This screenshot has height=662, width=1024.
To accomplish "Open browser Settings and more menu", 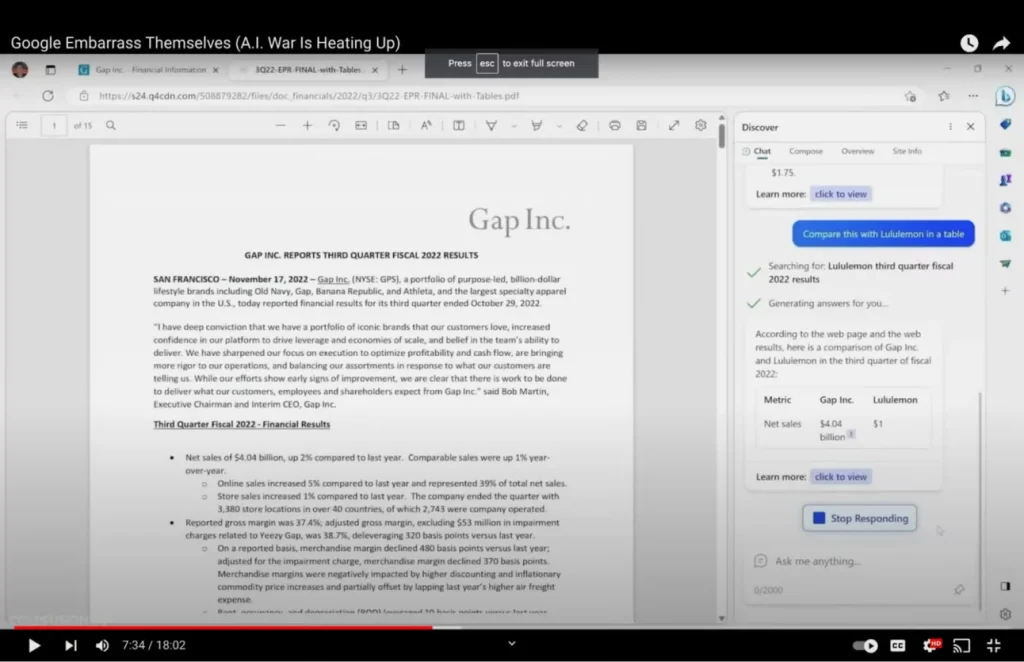I will (973, 96).
